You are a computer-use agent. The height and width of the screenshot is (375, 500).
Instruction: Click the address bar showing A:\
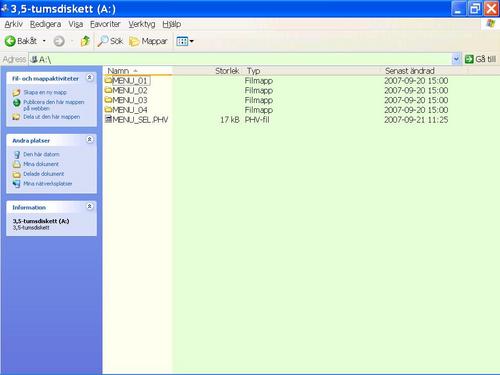point(240,59)
